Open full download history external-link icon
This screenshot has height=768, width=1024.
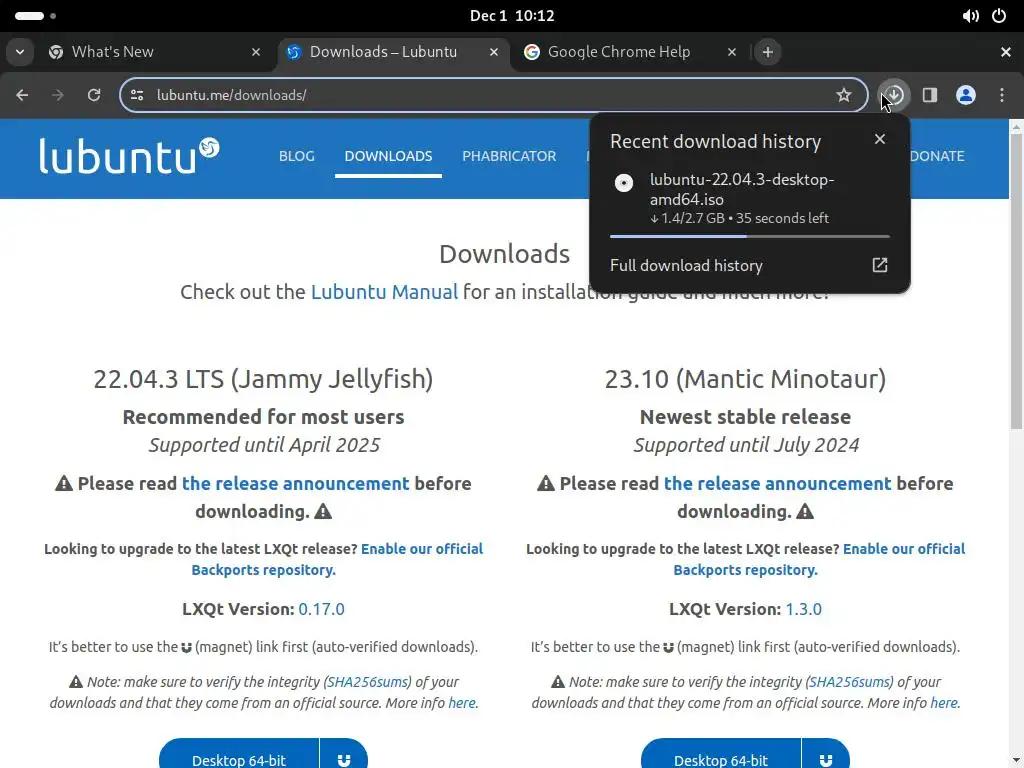pos(880,265)
